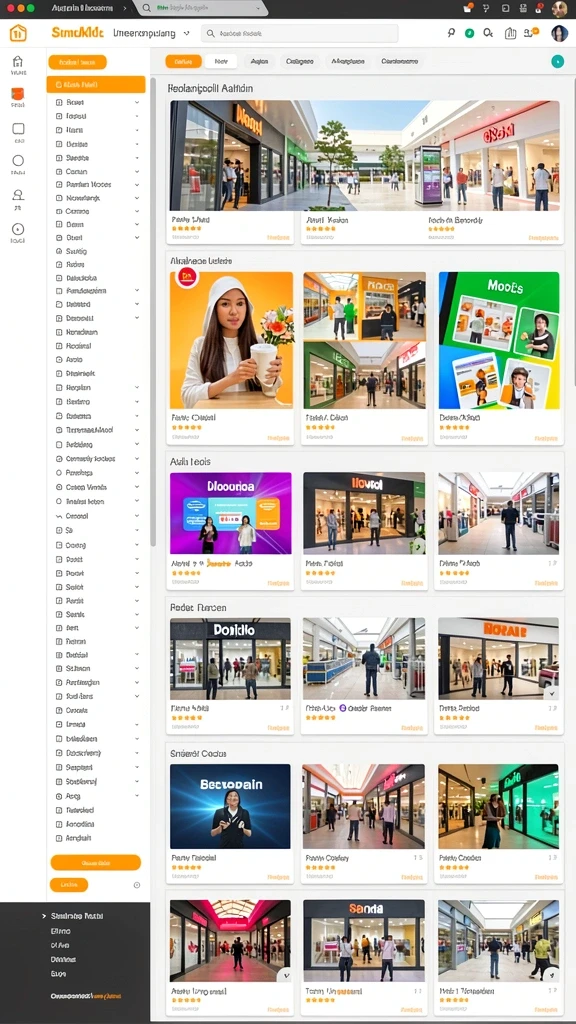Expand the chevron next to the header title
Viewport: 576px width, 1024px height.
187,33
